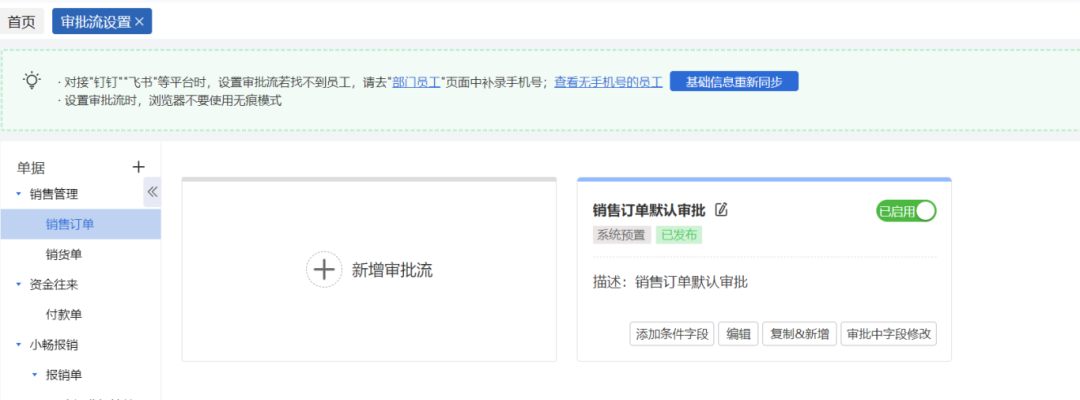Click the 添加条件字段 button
This screenshot has height=400, width=1080.
[671, 334]
